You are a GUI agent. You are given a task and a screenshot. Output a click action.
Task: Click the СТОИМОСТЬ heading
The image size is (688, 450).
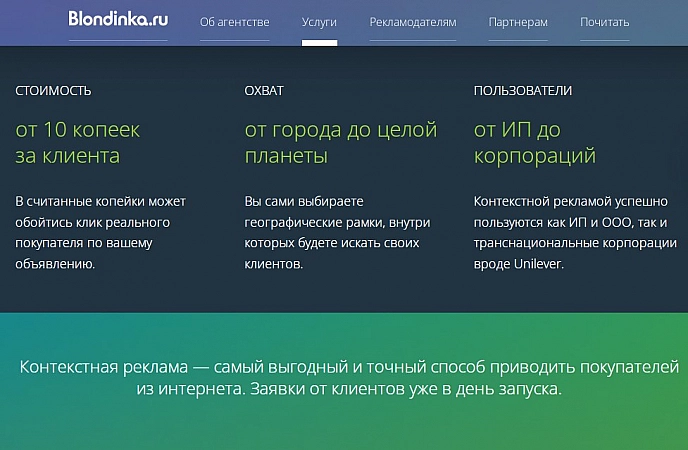(x=53, y=91)
